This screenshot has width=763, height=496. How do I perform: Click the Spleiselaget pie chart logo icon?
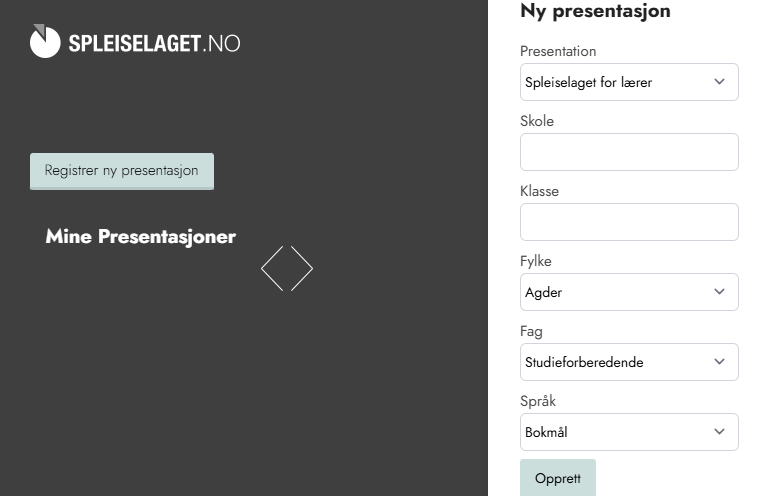[45, 41]
